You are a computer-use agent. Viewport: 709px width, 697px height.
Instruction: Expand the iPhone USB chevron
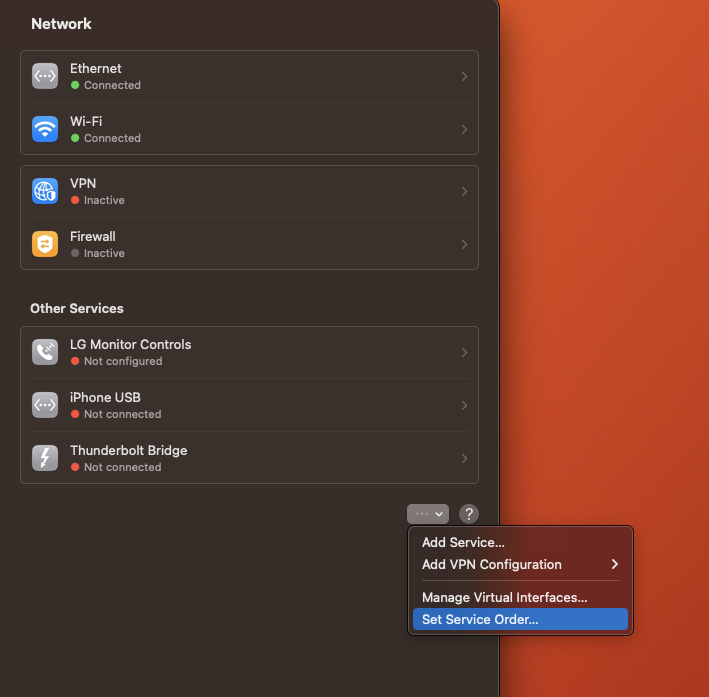[464, 405]
